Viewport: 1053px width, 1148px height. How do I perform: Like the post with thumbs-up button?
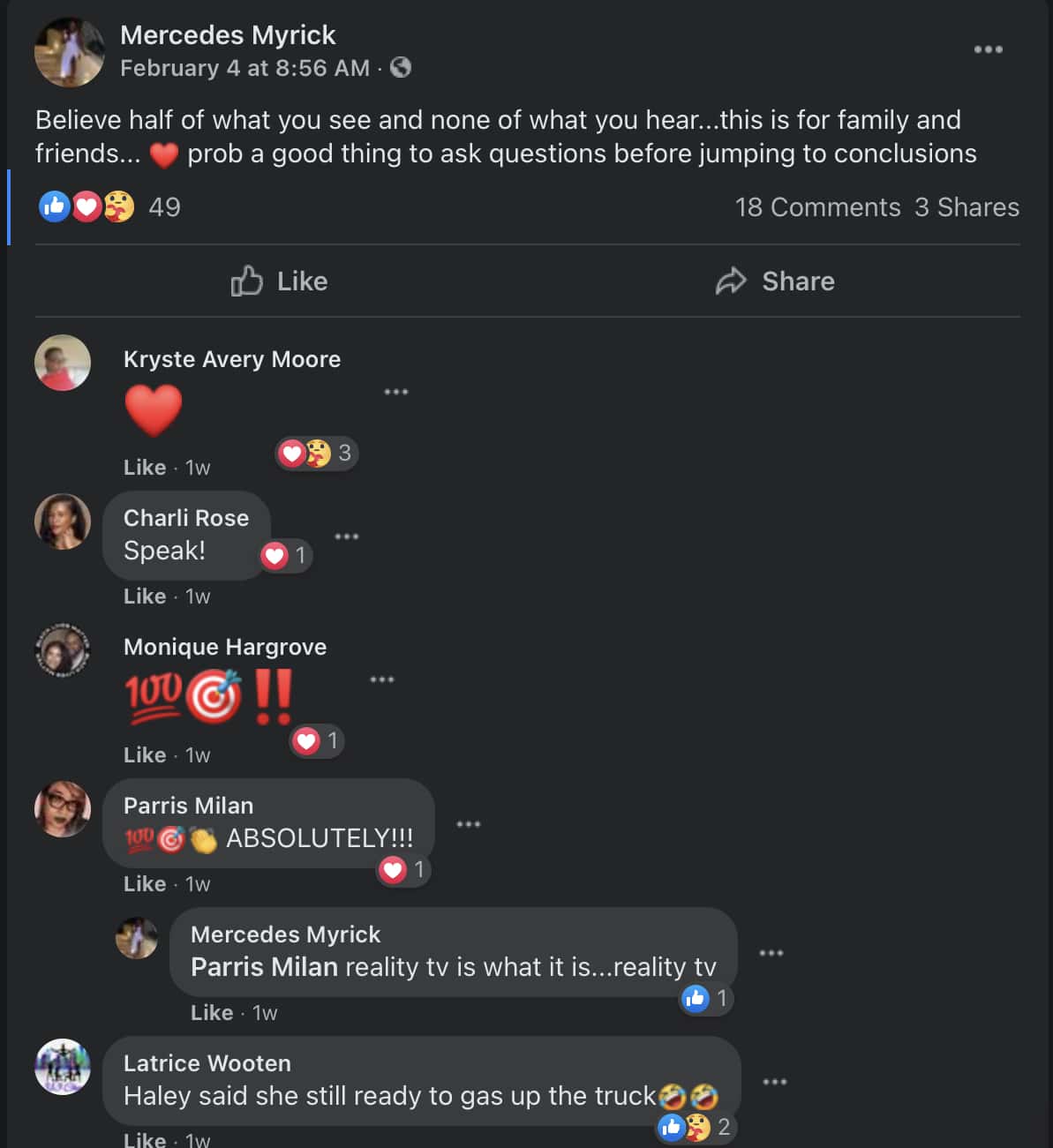(279, 281)
